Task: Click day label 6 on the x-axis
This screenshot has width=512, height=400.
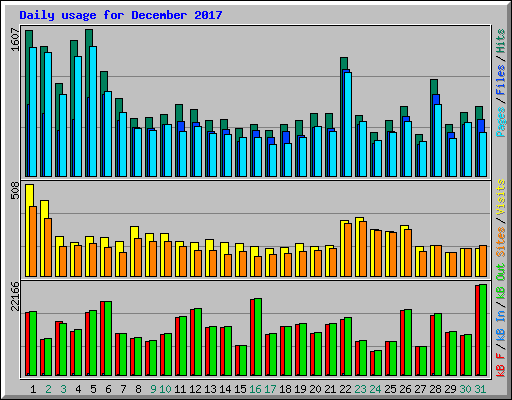Action: pos(108,389)
